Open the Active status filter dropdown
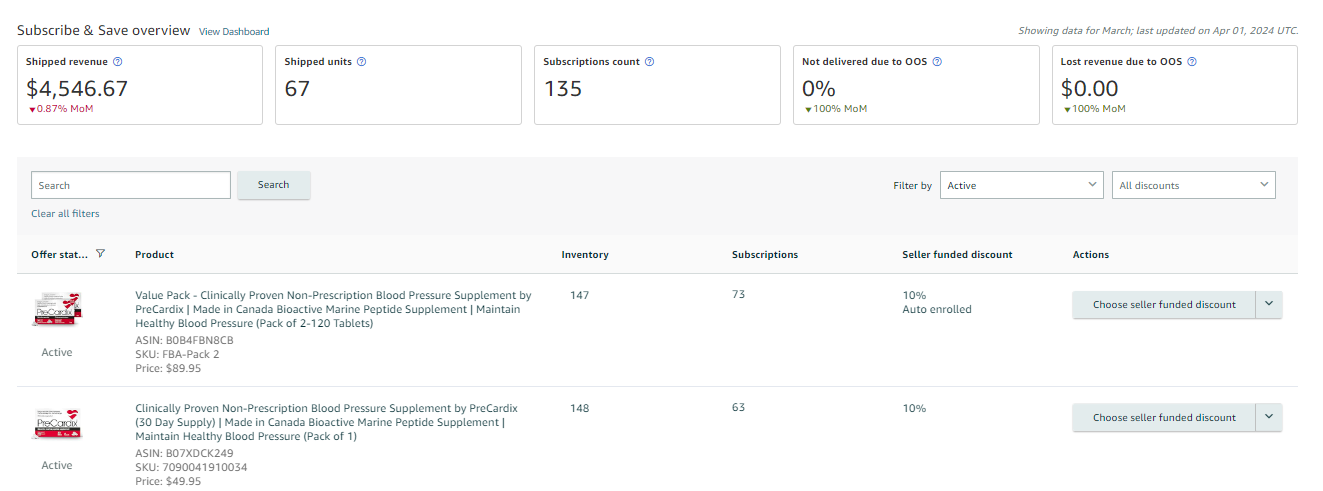Image resolution: width=1323 pixels, height=491 pixels. pyautogui.click(x=1021, y=185)
